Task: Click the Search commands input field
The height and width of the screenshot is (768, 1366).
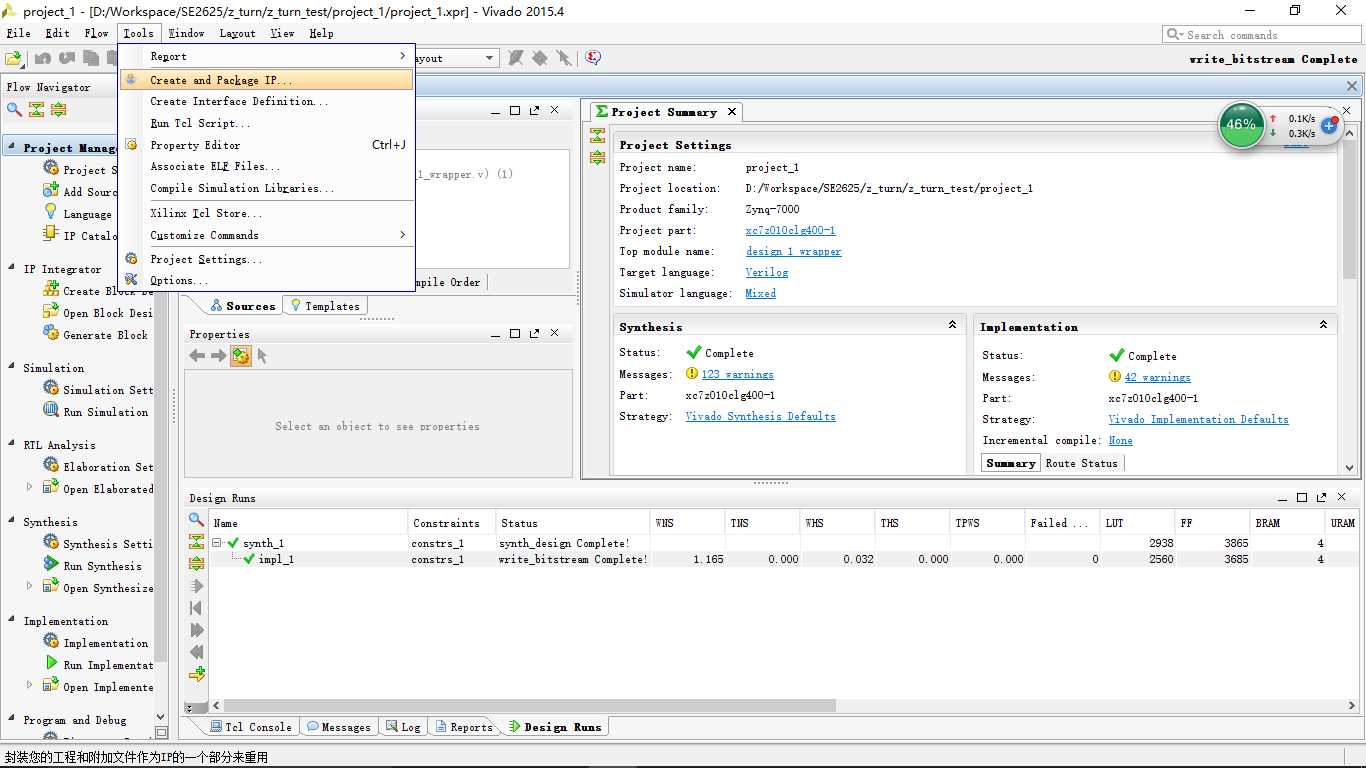Action: [x=1261, y=35]
